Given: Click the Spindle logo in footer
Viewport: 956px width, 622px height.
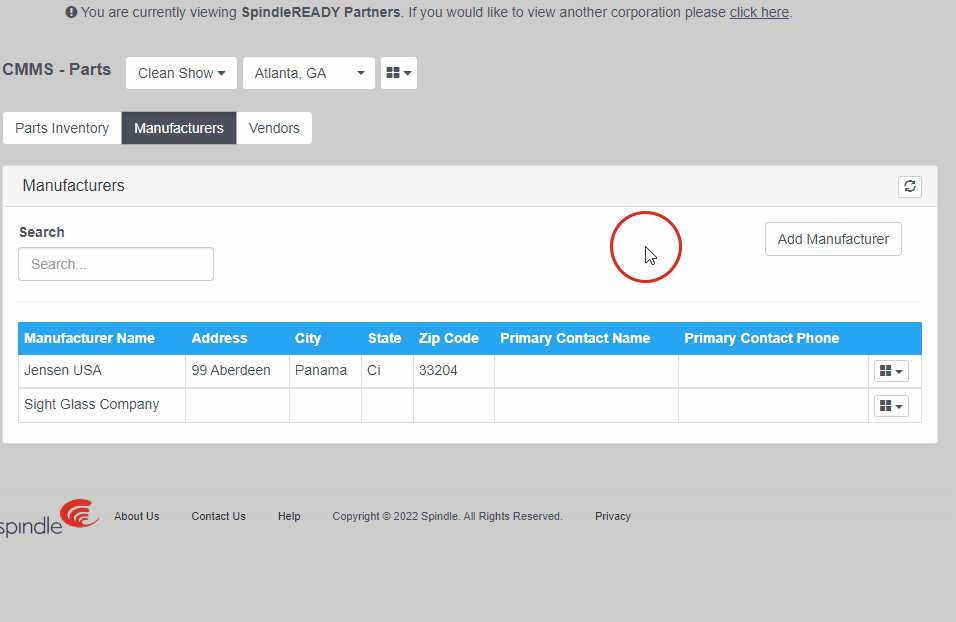Looking at the screenshot, I should 49,518.
